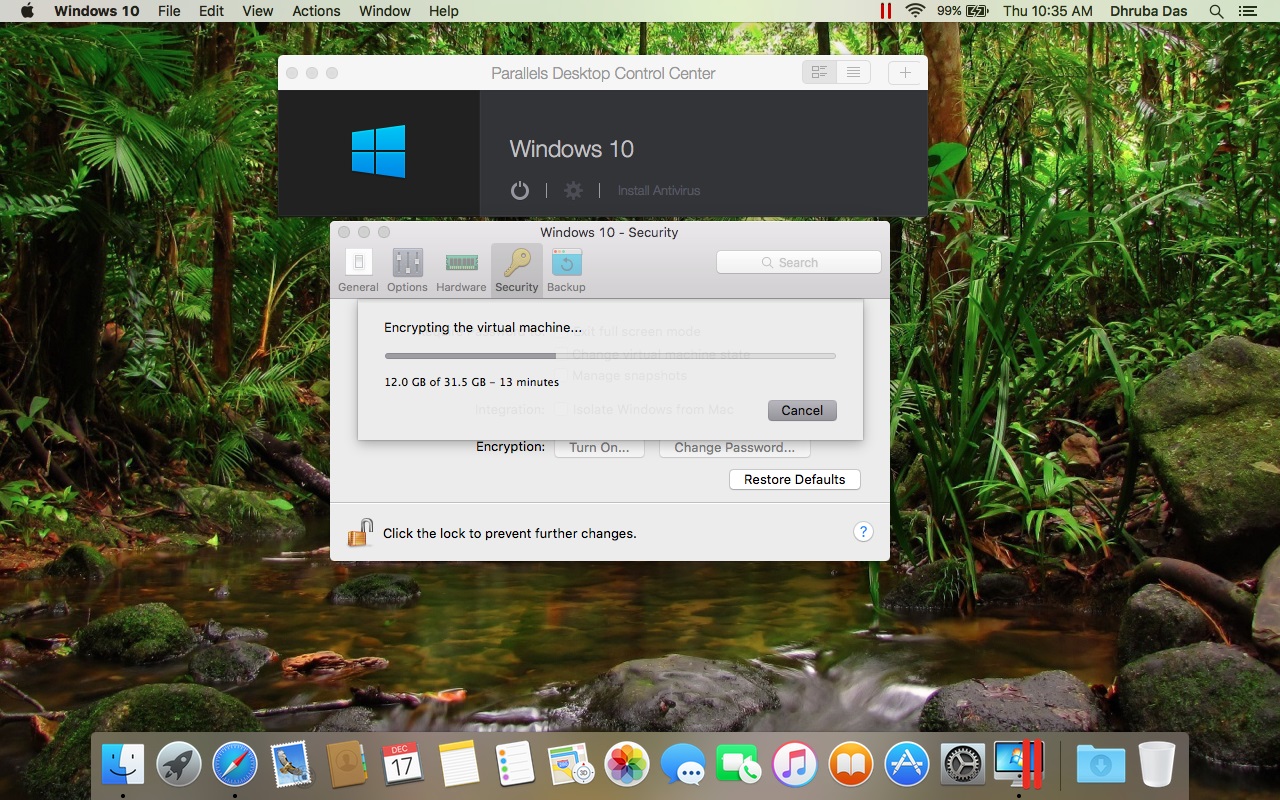Click 'Click the lock to prevent further changes' text
Image resolution: width=1280 pixels, height=800 pixels.
pos(510,533)
